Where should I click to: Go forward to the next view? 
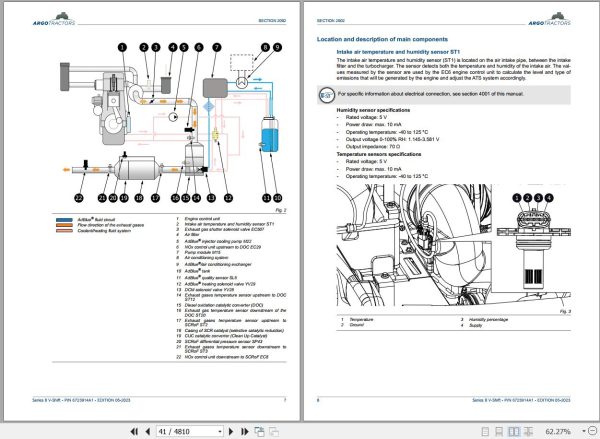click(x=274, y=431)
